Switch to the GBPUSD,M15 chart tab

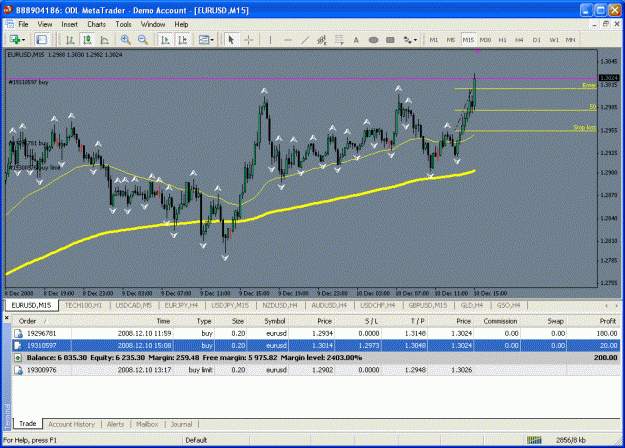pos(428,305)
